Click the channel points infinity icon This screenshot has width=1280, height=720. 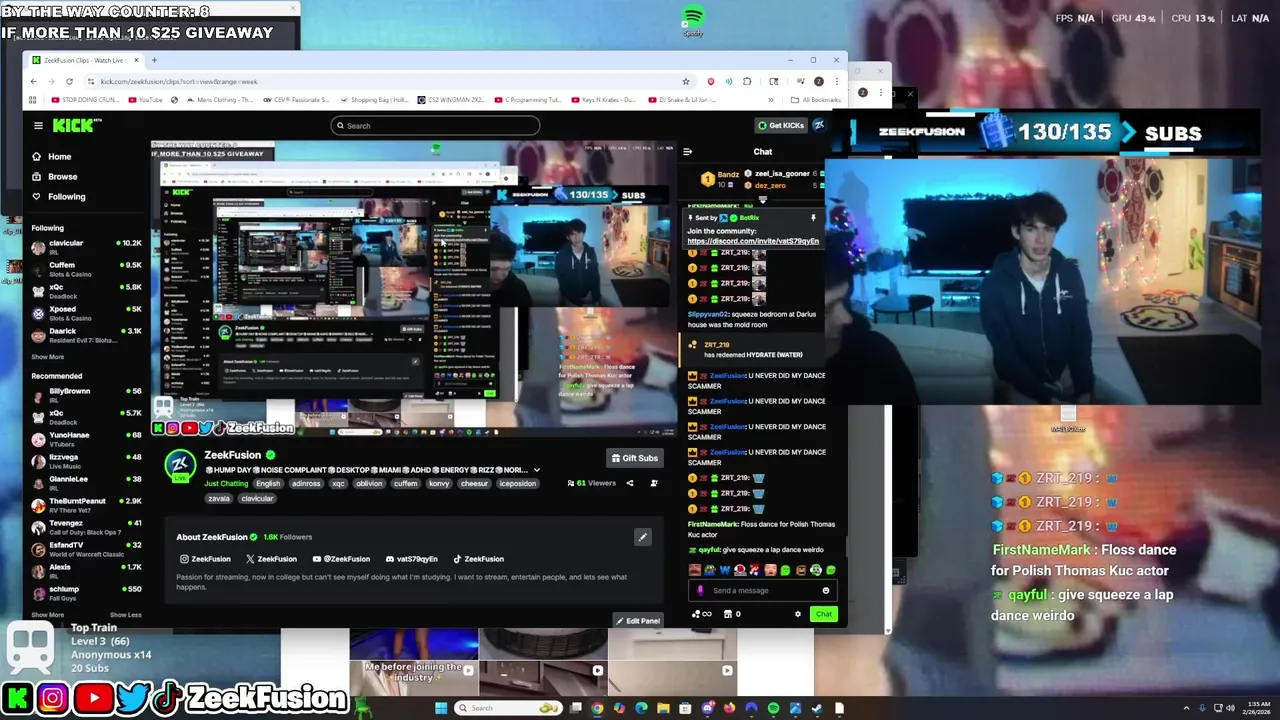click(701, 614)
